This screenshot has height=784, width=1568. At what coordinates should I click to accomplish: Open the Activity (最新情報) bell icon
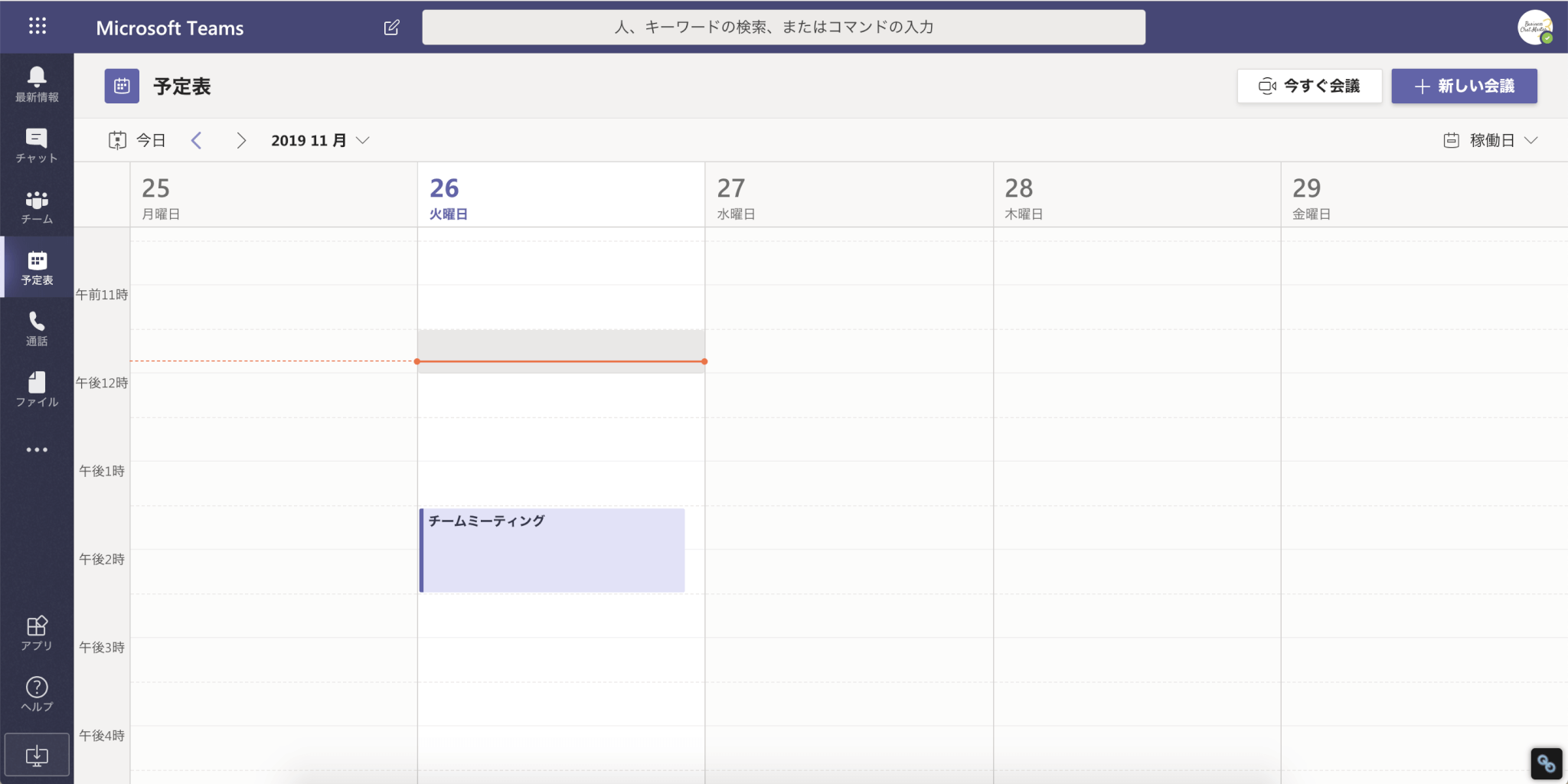(x=37, y=83)
